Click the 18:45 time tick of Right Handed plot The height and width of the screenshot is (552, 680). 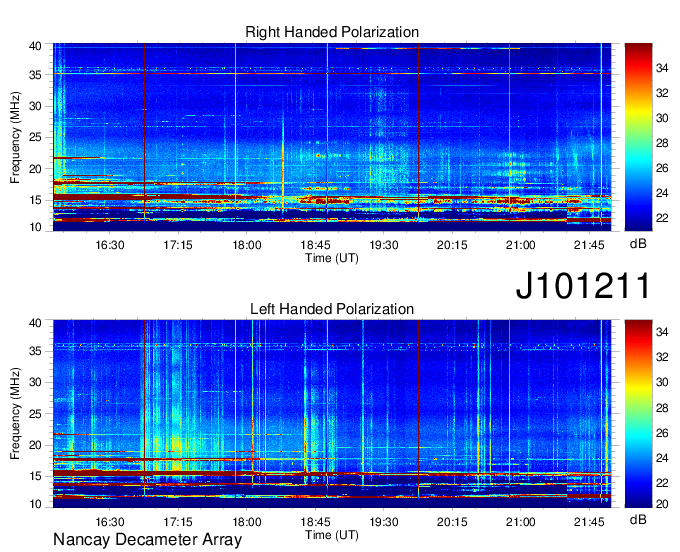click(315, 245)
